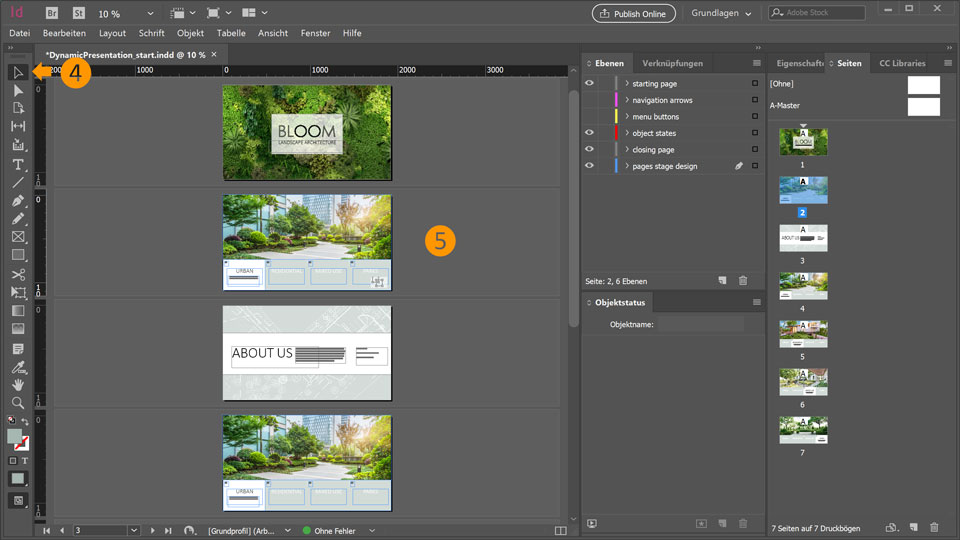Click the trash icon in Ebenen panel
Screen dimensions: 960x540
(742, 281)
